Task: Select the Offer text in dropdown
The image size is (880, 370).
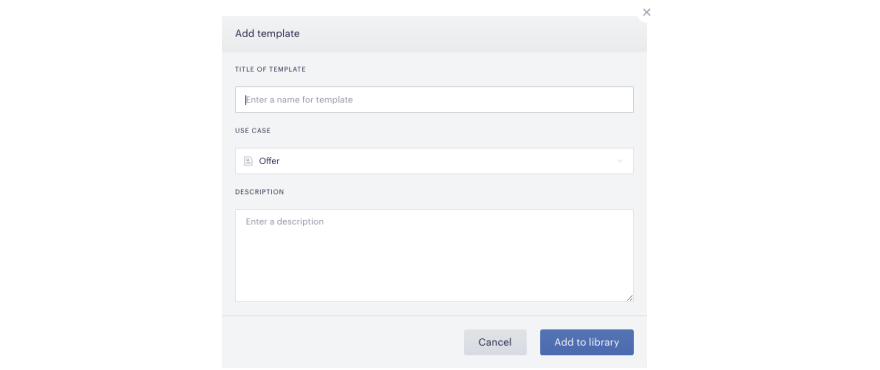Action: (x=269, y=161)
